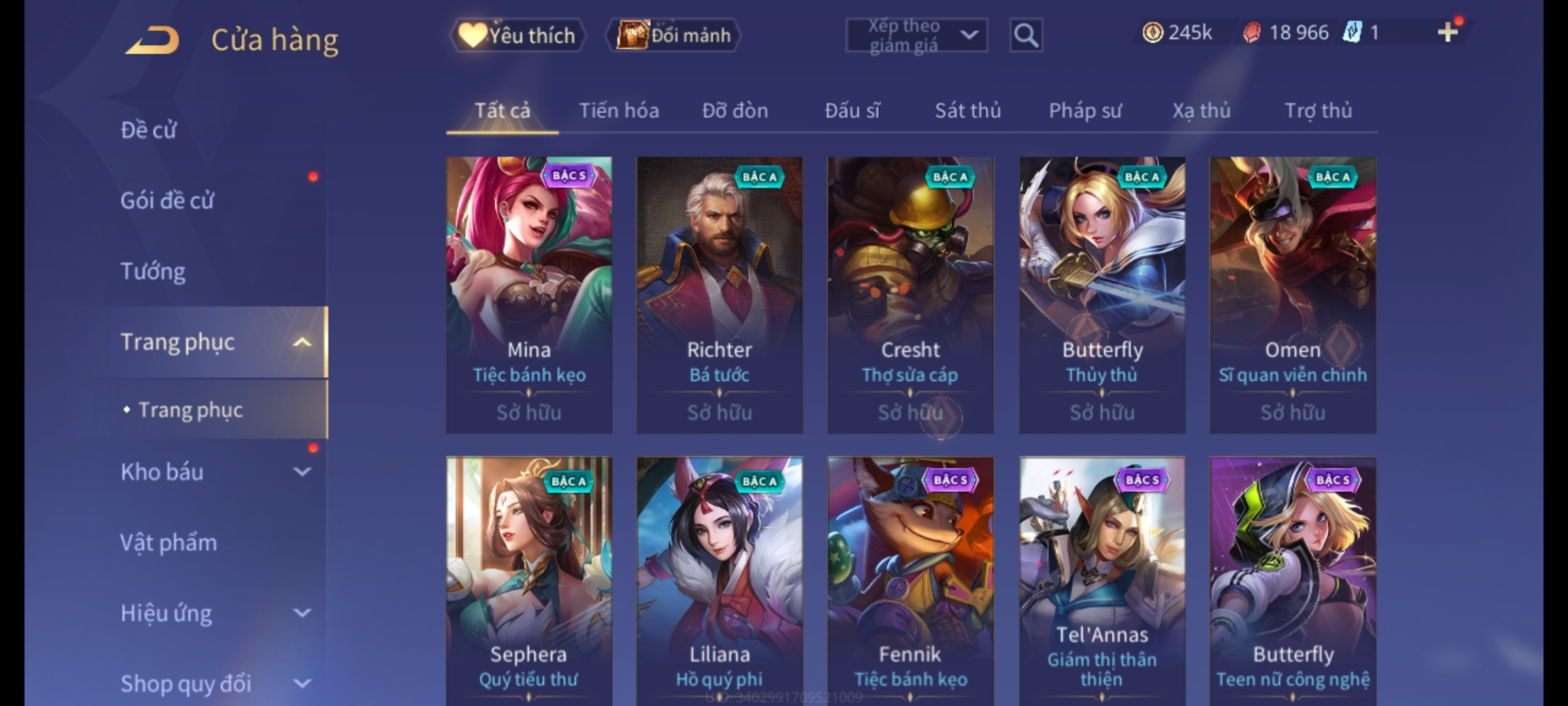Image resolution: width=1568 pixels, height=706 pixels.
Task: Open the search magnifier icon
Action: point(1026,35)
